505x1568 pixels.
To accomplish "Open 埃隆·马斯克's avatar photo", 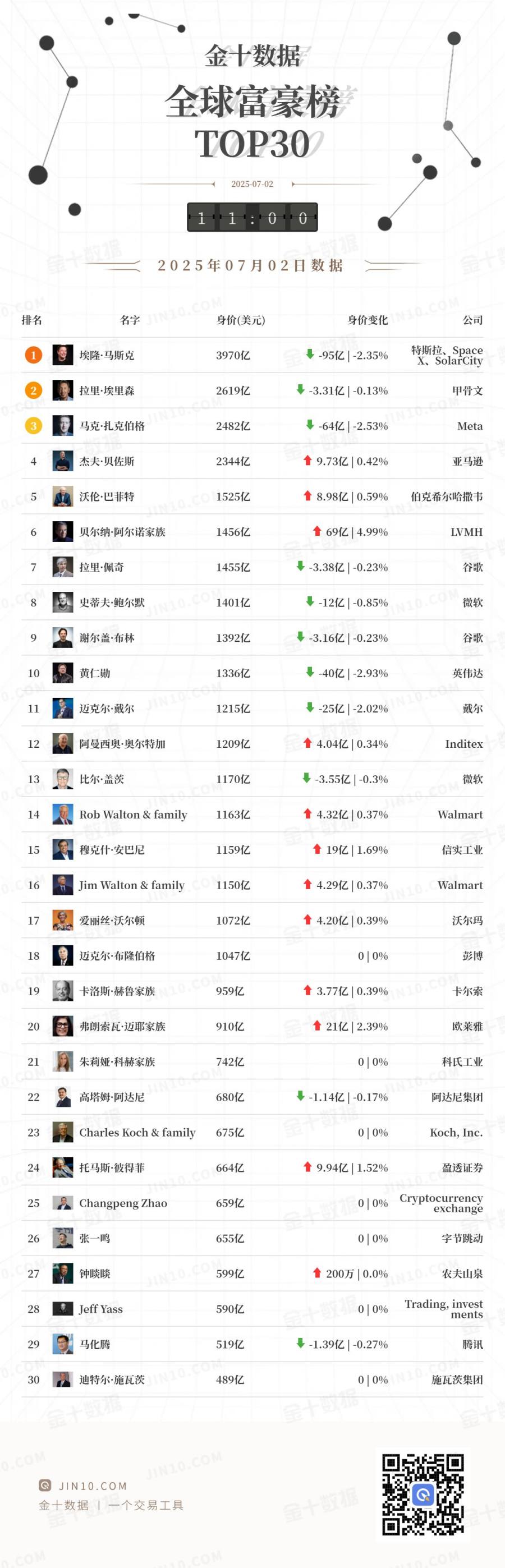I will (x=63, y=355).
